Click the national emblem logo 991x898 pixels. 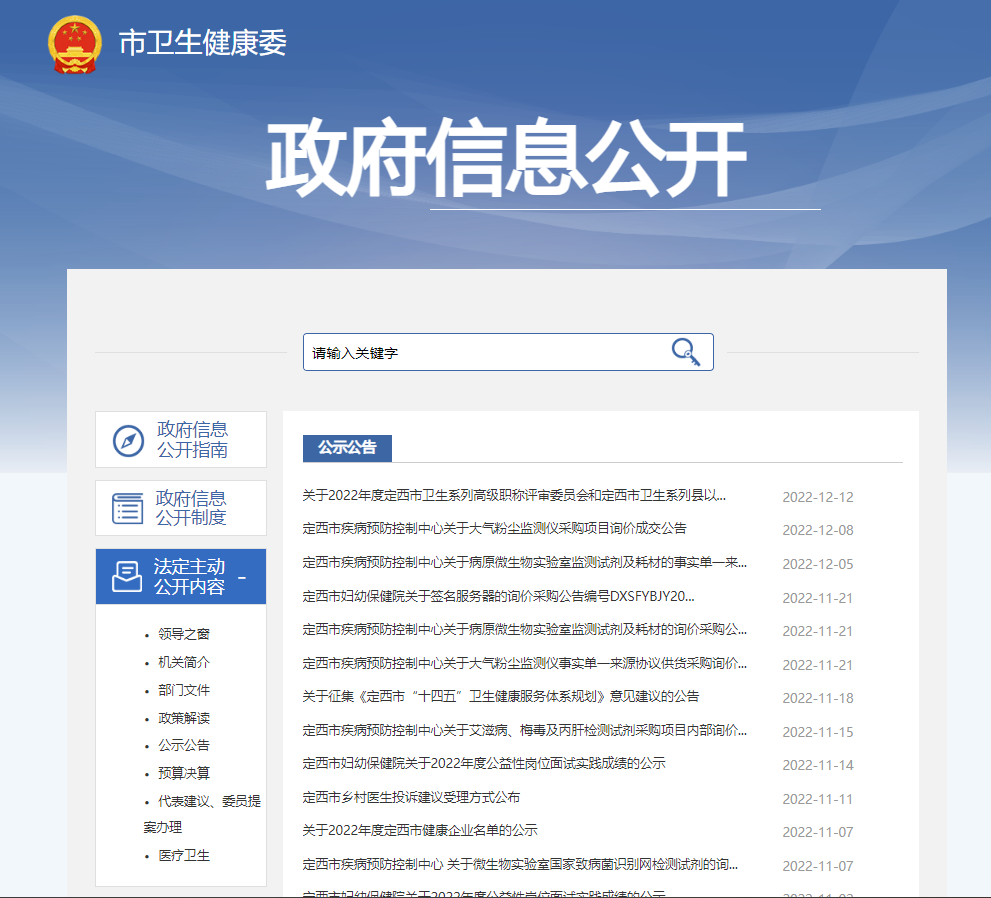(74, 44)
